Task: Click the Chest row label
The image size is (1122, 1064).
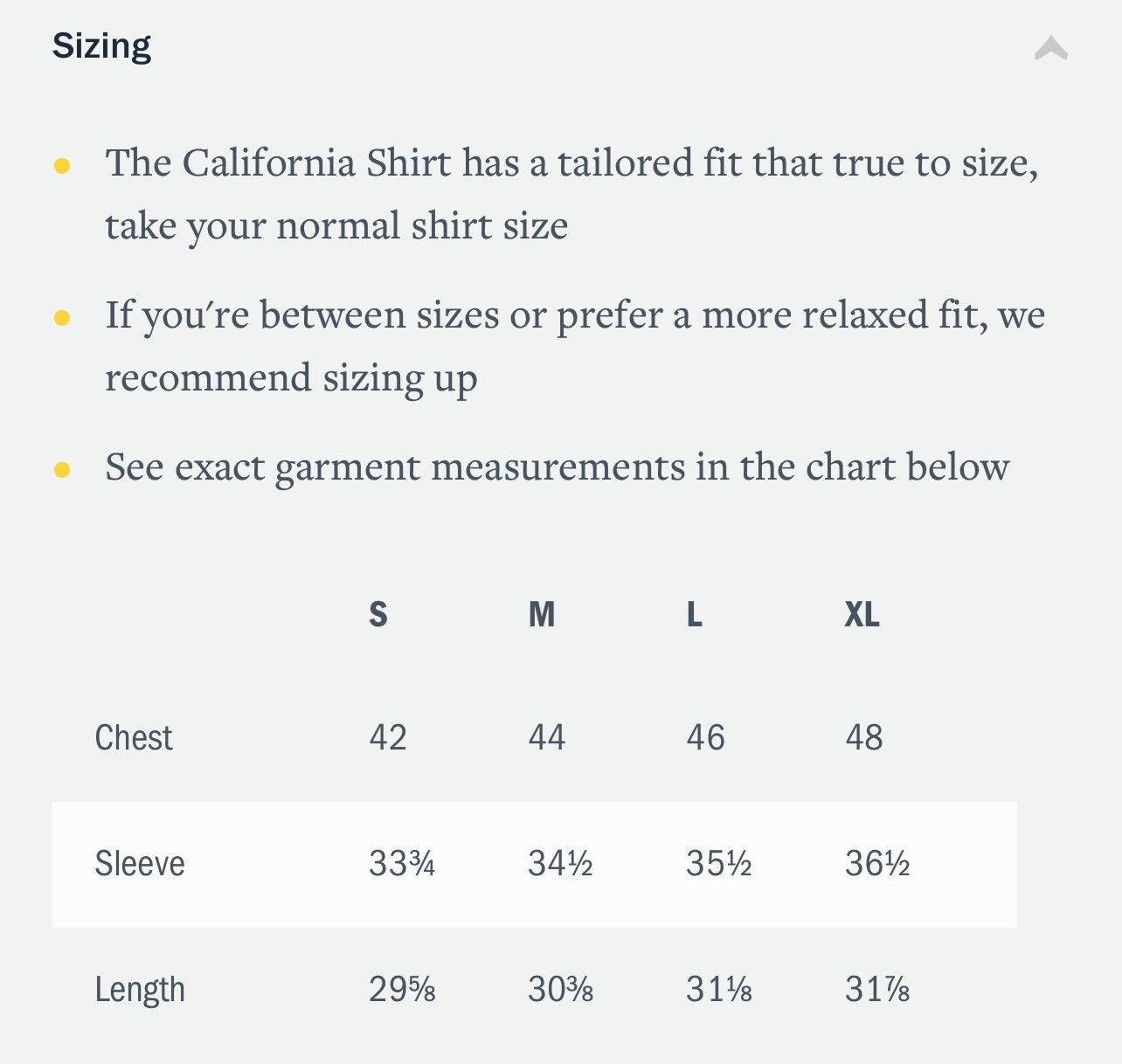Action: [134, 738]
